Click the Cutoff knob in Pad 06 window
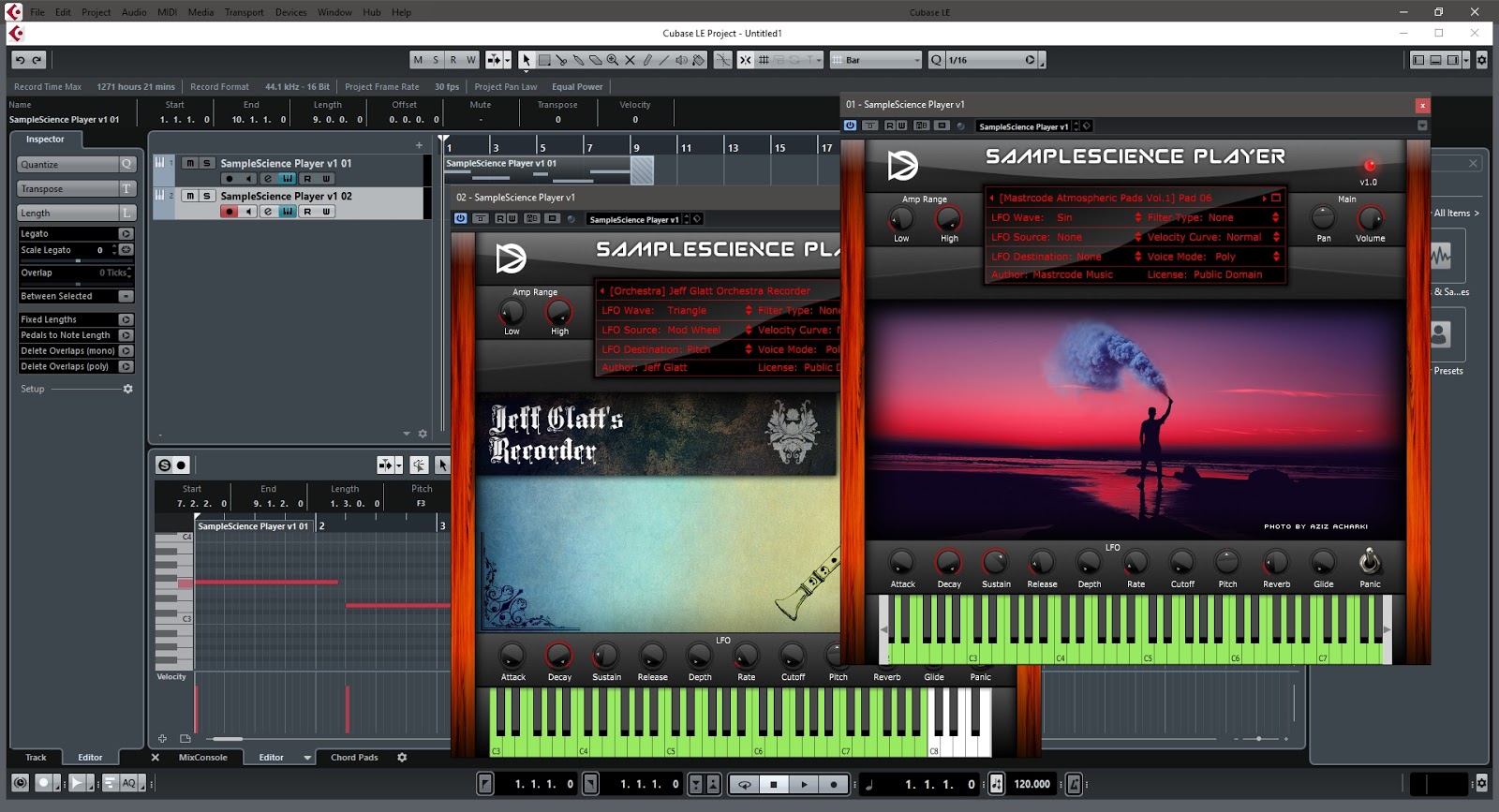1499x812 pixels. 1181,562
